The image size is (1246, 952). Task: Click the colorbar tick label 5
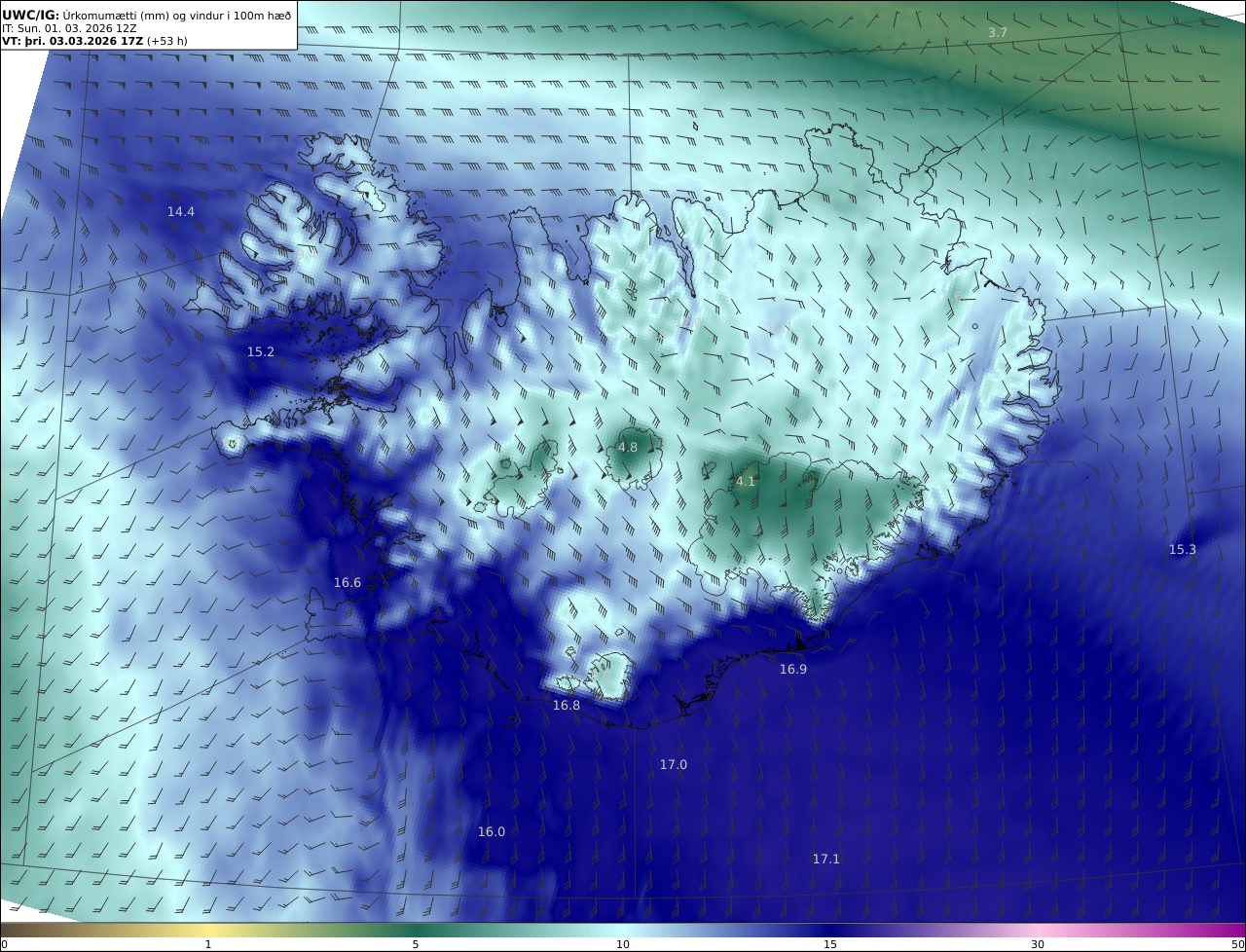416,945
